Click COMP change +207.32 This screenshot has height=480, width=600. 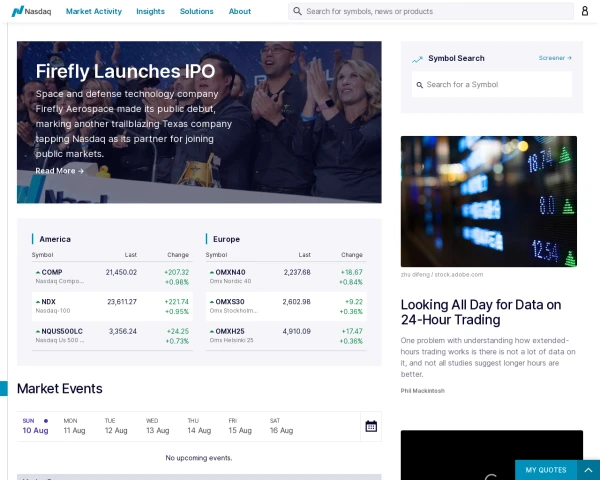click(176, 272)
